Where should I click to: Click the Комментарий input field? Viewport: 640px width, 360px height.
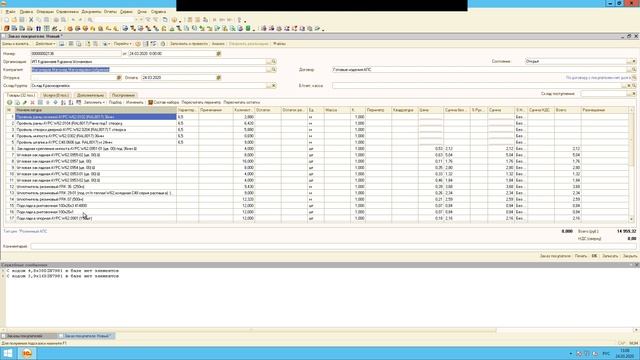point(333,247)
